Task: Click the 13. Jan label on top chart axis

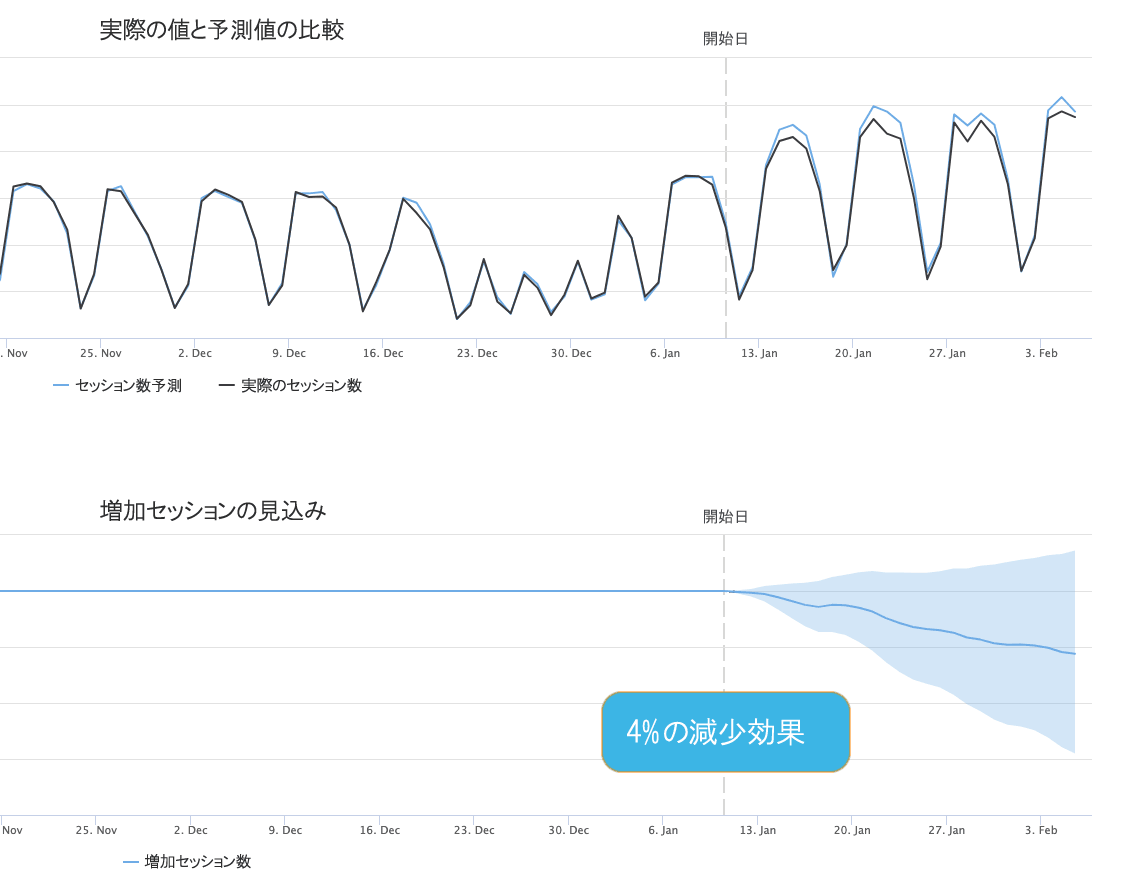Action: point(759,353)
